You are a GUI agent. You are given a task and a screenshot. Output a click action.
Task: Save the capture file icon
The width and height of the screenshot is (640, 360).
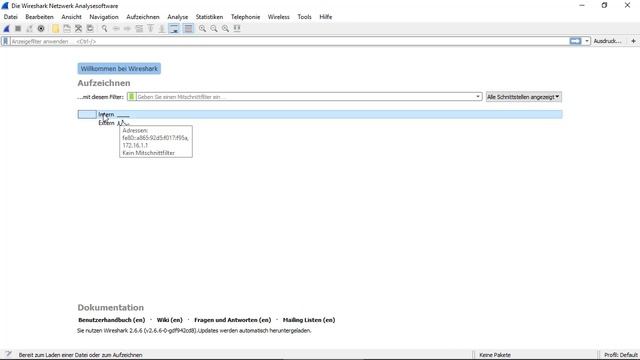[67, 29]
